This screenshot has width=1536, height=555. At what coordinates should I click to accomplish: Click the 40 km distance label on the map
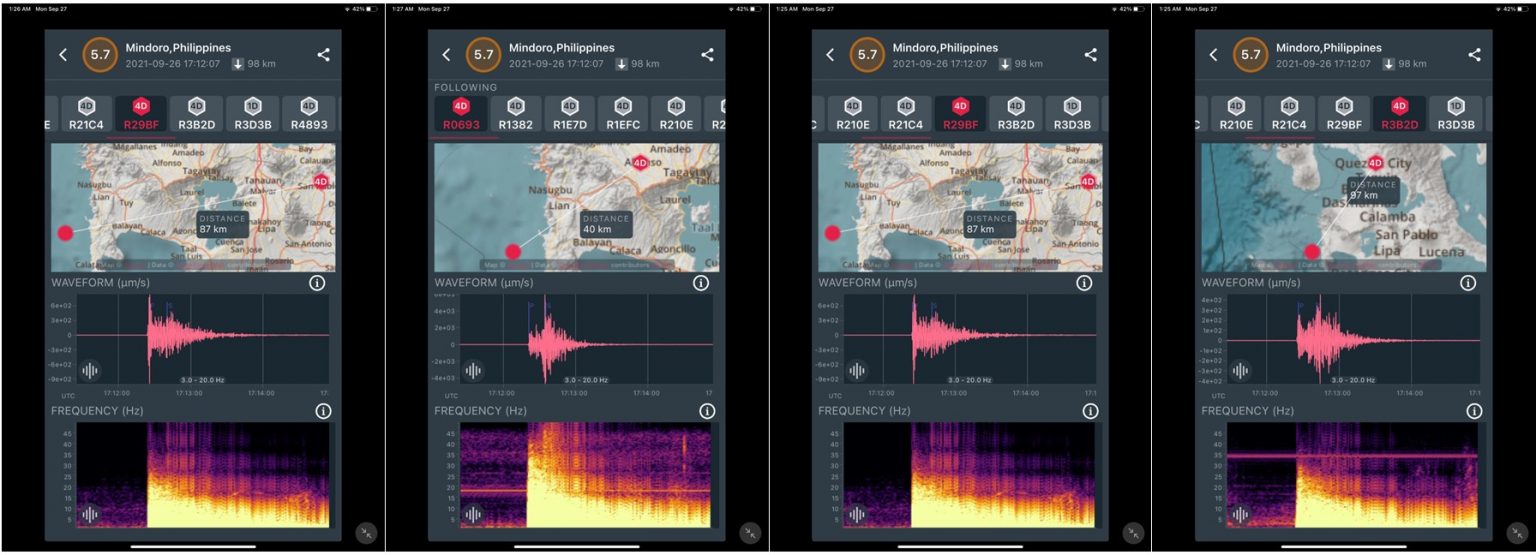606,224
